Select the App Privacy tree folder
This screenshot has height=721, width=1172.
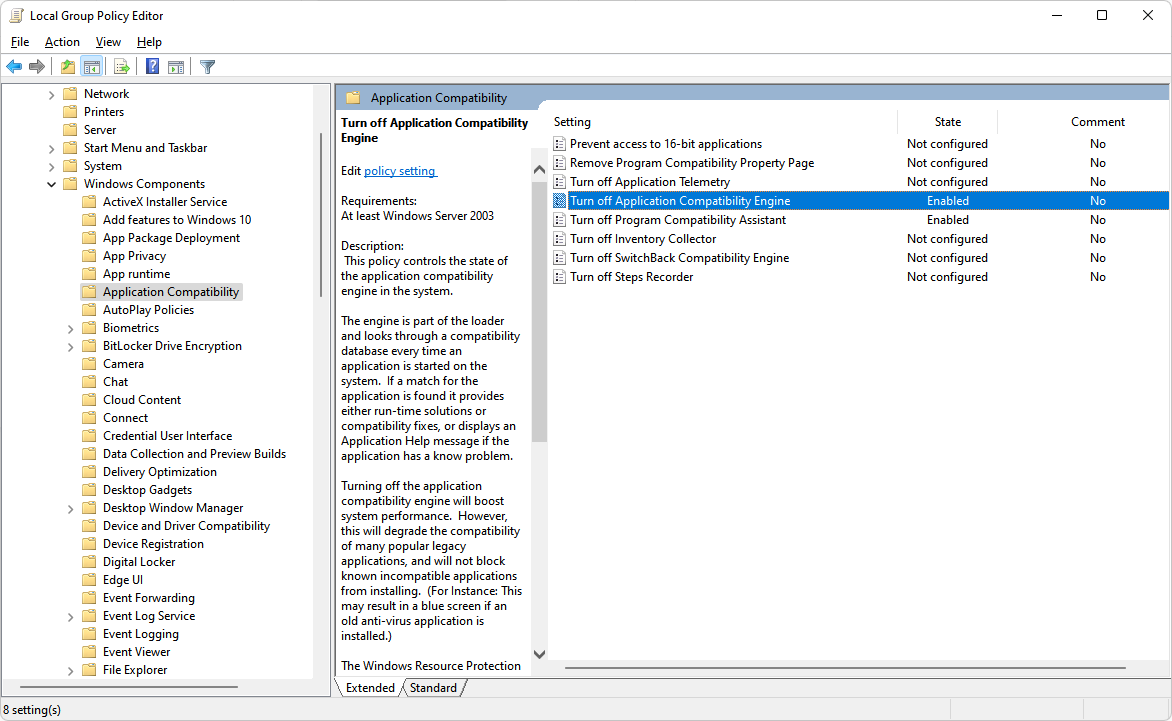click(x=135, y=256)
